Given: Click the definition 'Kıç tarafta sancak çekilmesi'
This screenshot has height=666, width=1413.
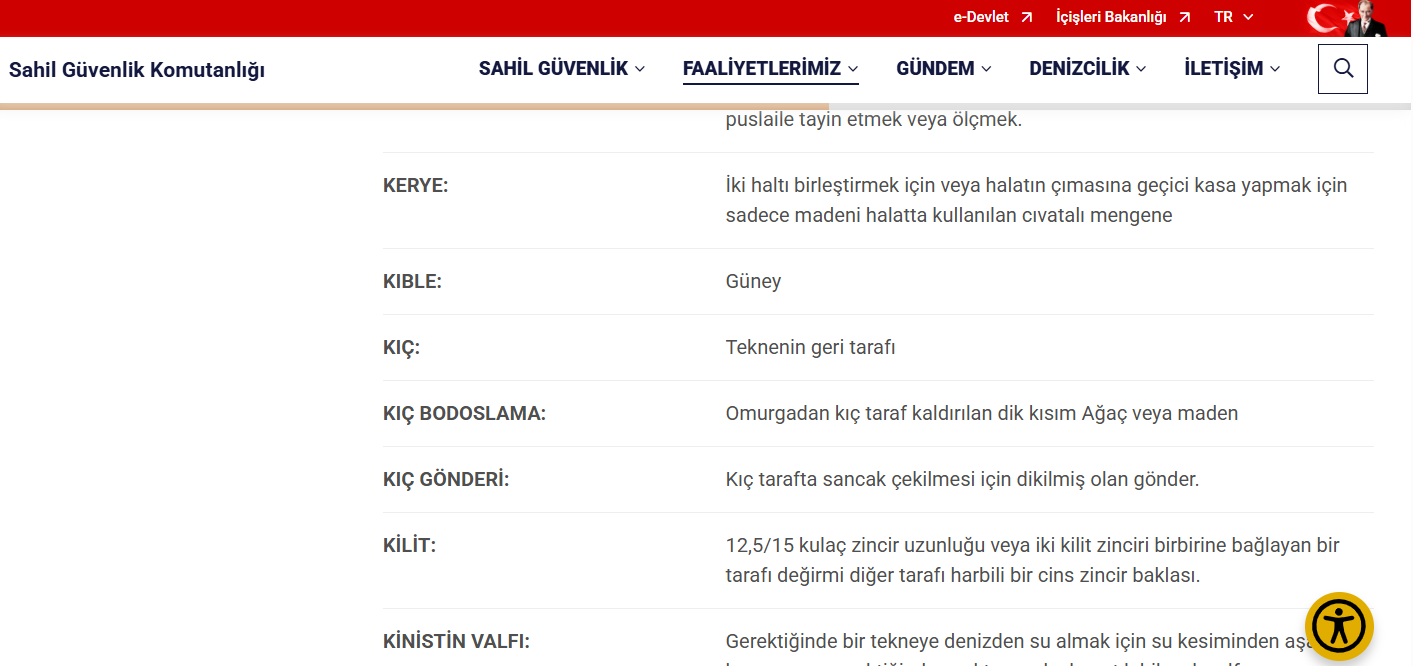Looking at the screenshot, I should (x=962, y=479).
